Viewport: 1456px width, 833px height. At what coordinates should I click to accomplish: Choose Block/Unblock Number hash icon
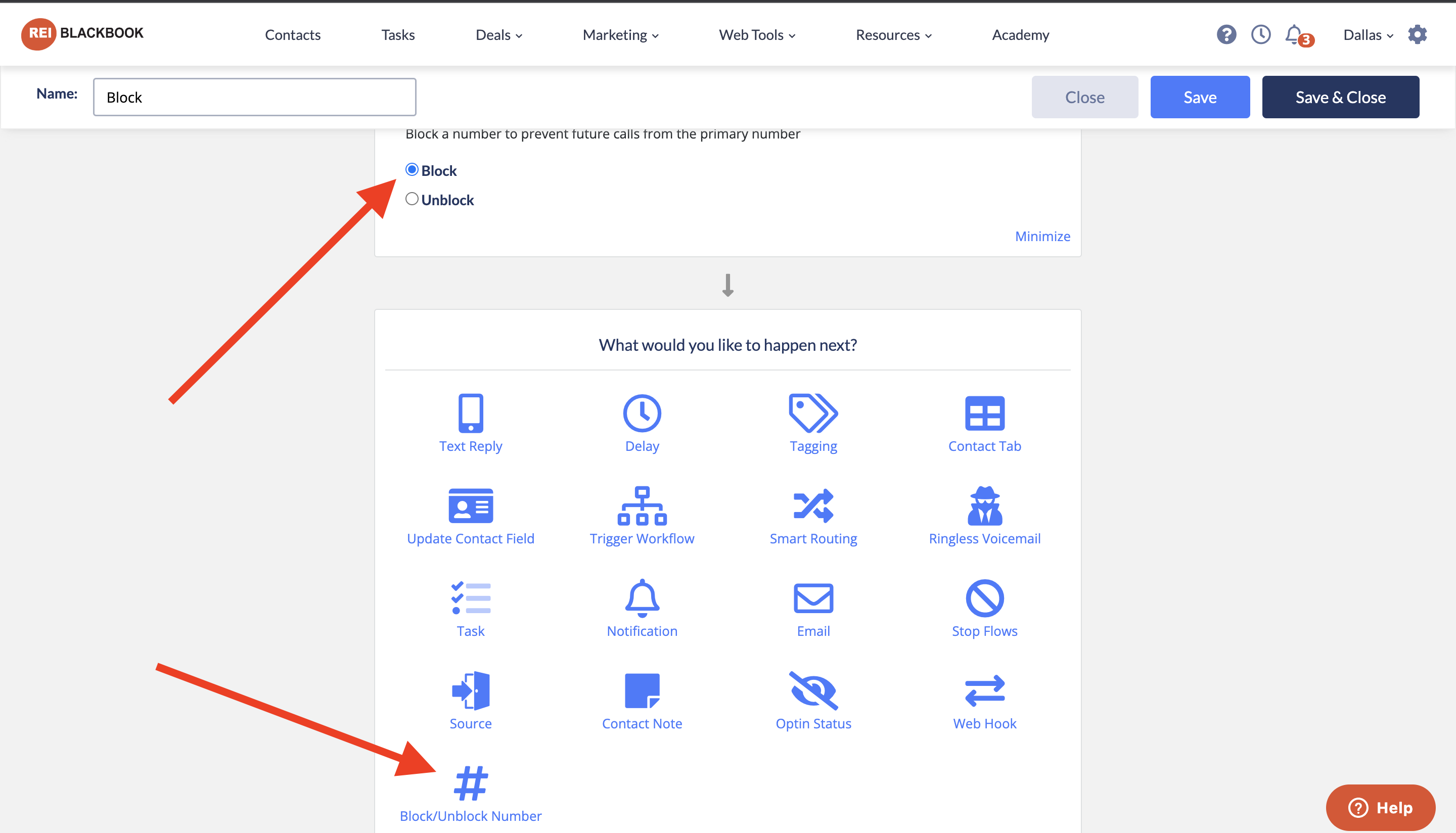pyautogui.click(x=470, y=783)
